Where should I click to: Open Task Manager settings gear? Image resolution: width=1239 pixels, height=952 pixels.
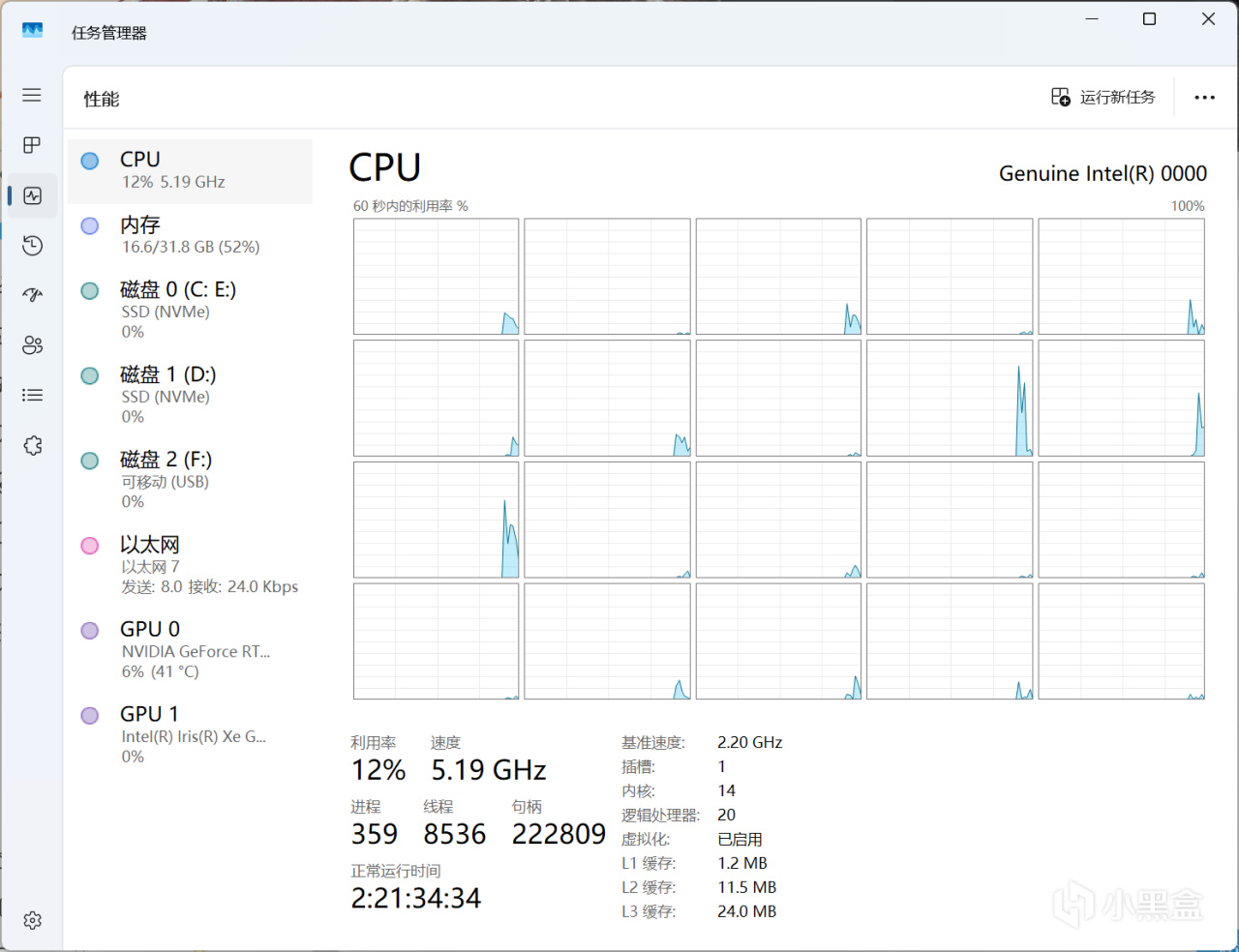pos(32,920)
